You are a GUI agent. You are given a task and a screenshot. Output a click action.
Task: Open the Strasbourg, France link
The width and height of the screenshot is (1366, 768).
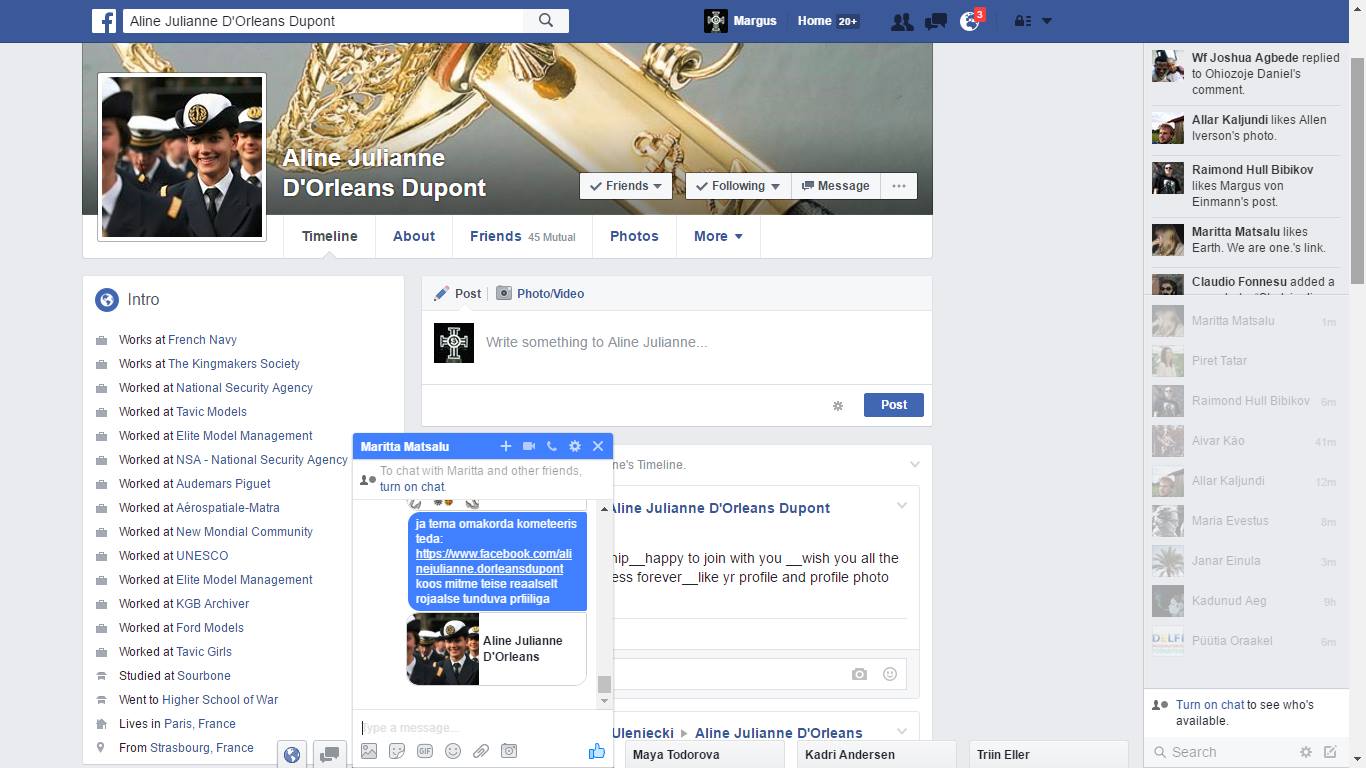coord(202,748)
